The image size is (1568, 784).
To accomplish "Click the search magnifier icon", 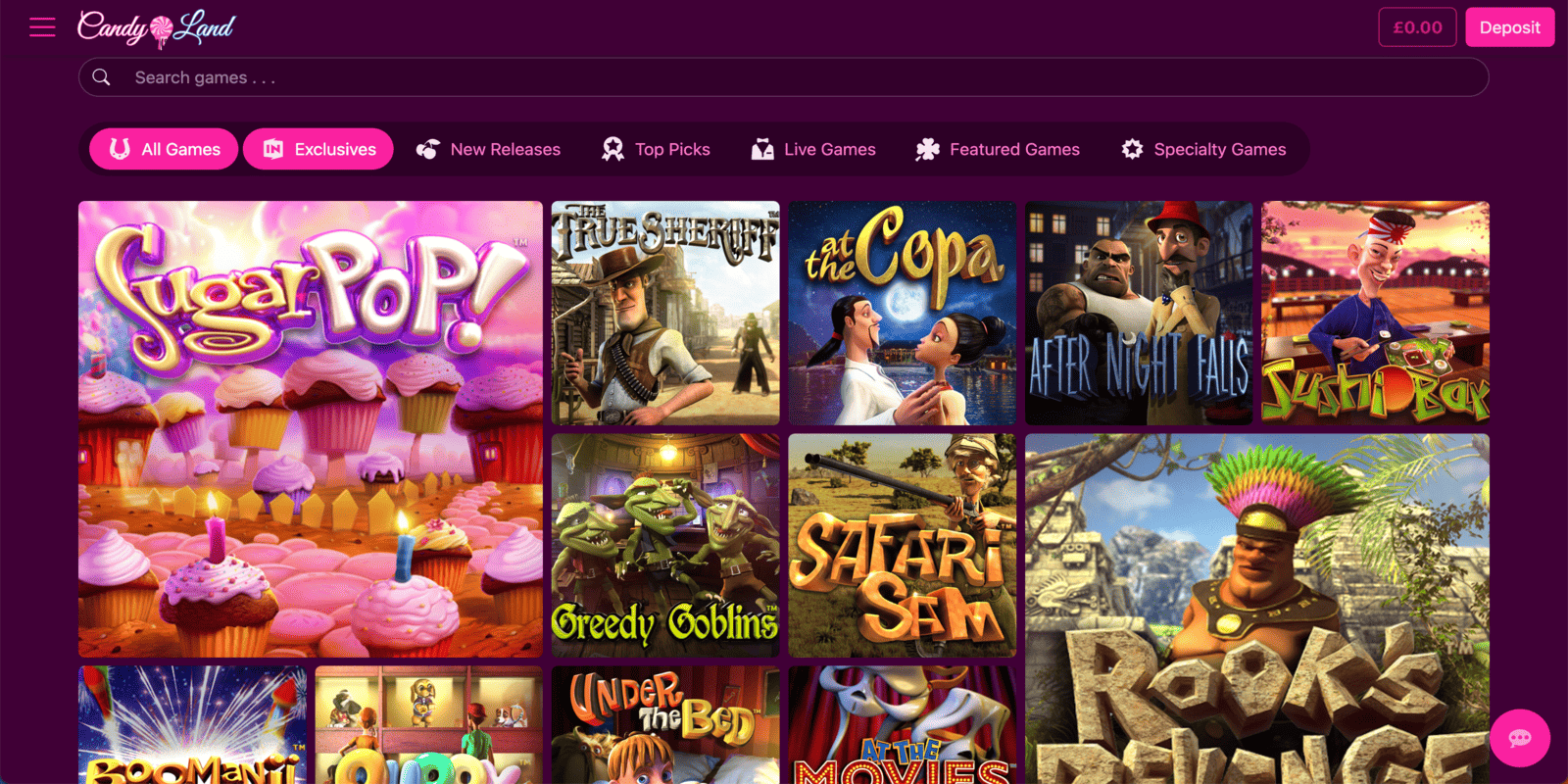I will pos(101,77).
